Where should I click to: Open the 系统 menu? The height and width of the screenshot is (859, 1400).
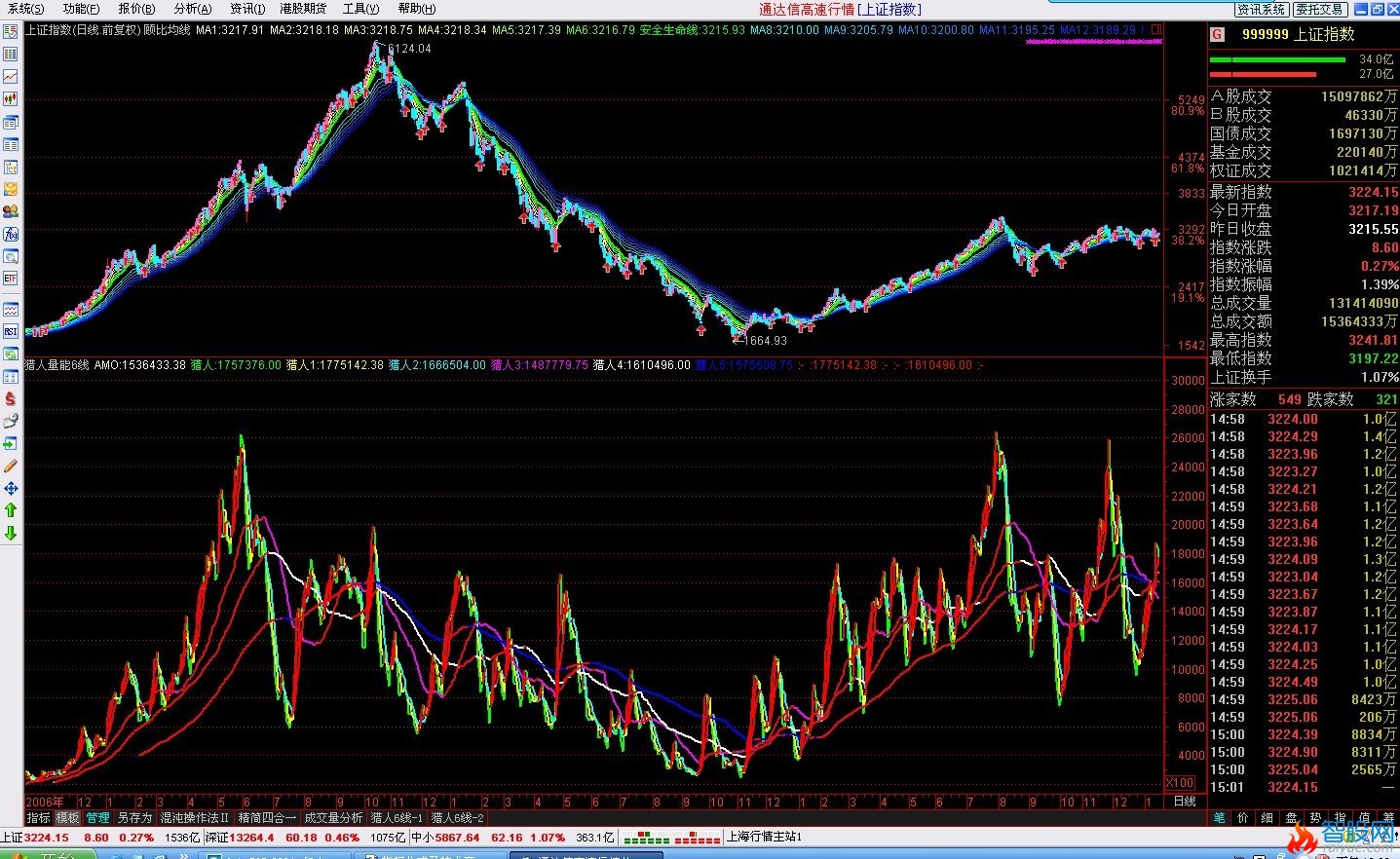click(26, 9)
